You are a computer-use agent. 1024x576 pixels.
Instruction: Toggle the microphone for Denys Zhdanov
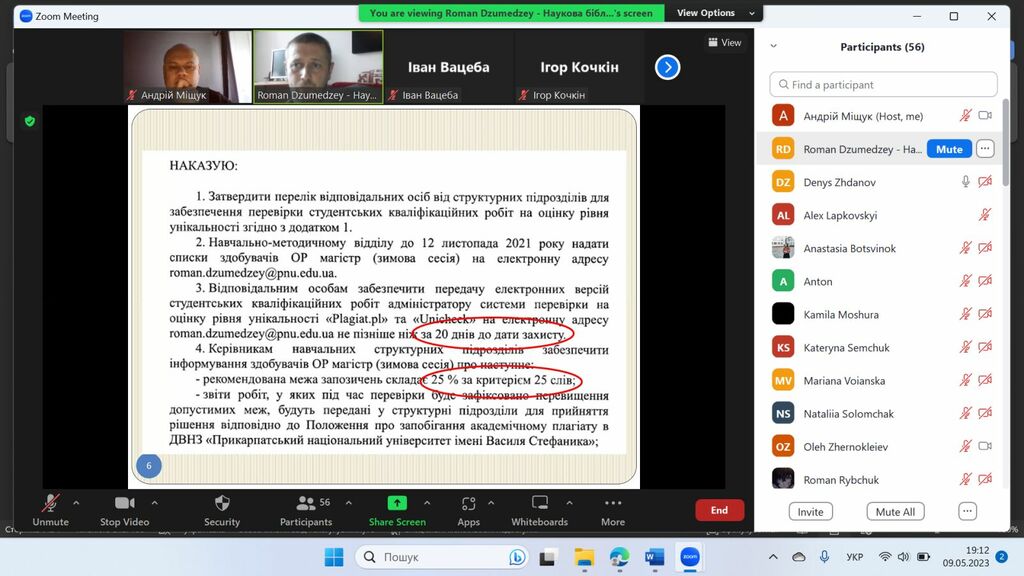965,182
